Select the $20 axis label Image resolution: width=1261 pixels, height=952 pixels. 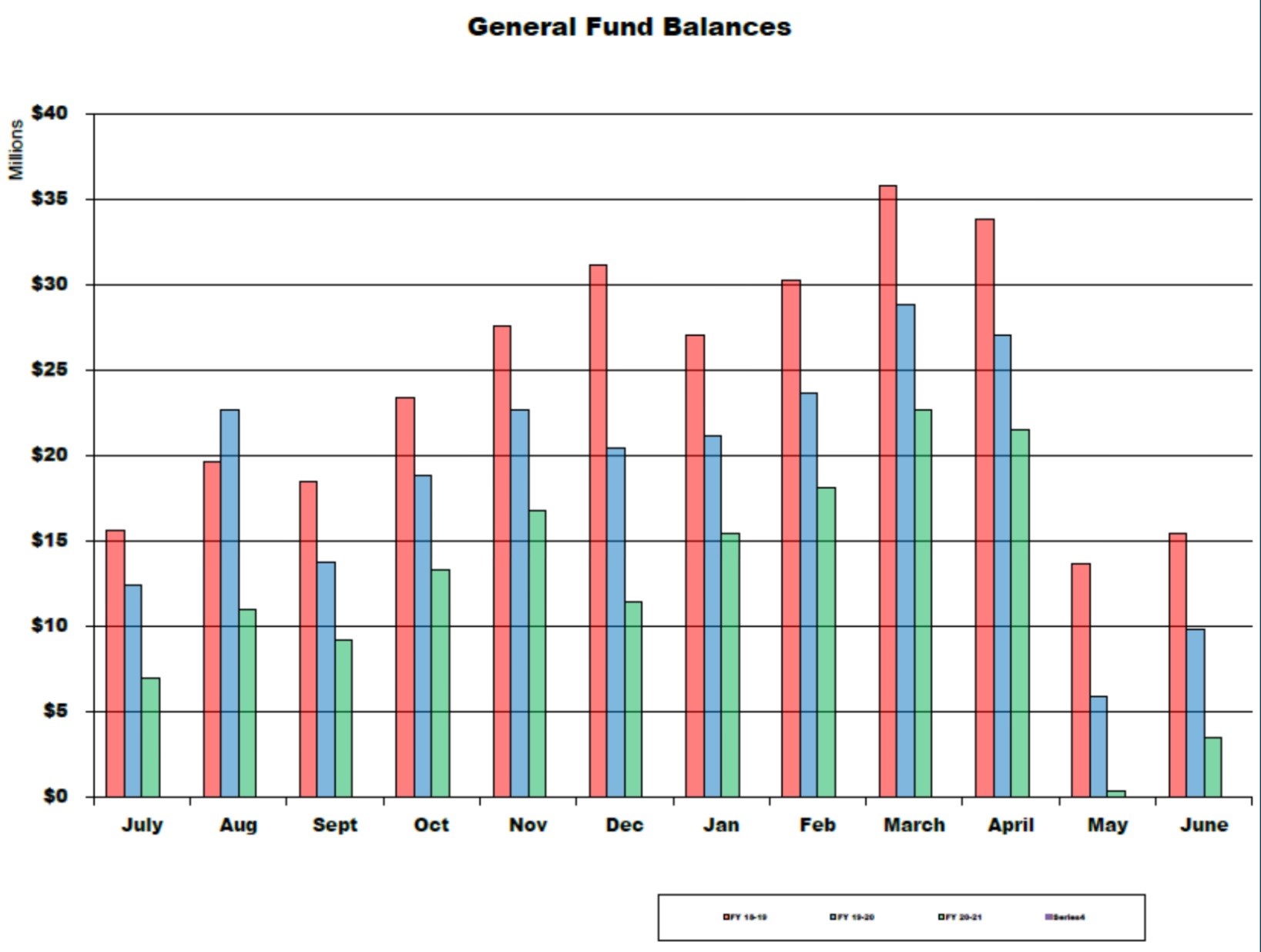pos(49,455)
